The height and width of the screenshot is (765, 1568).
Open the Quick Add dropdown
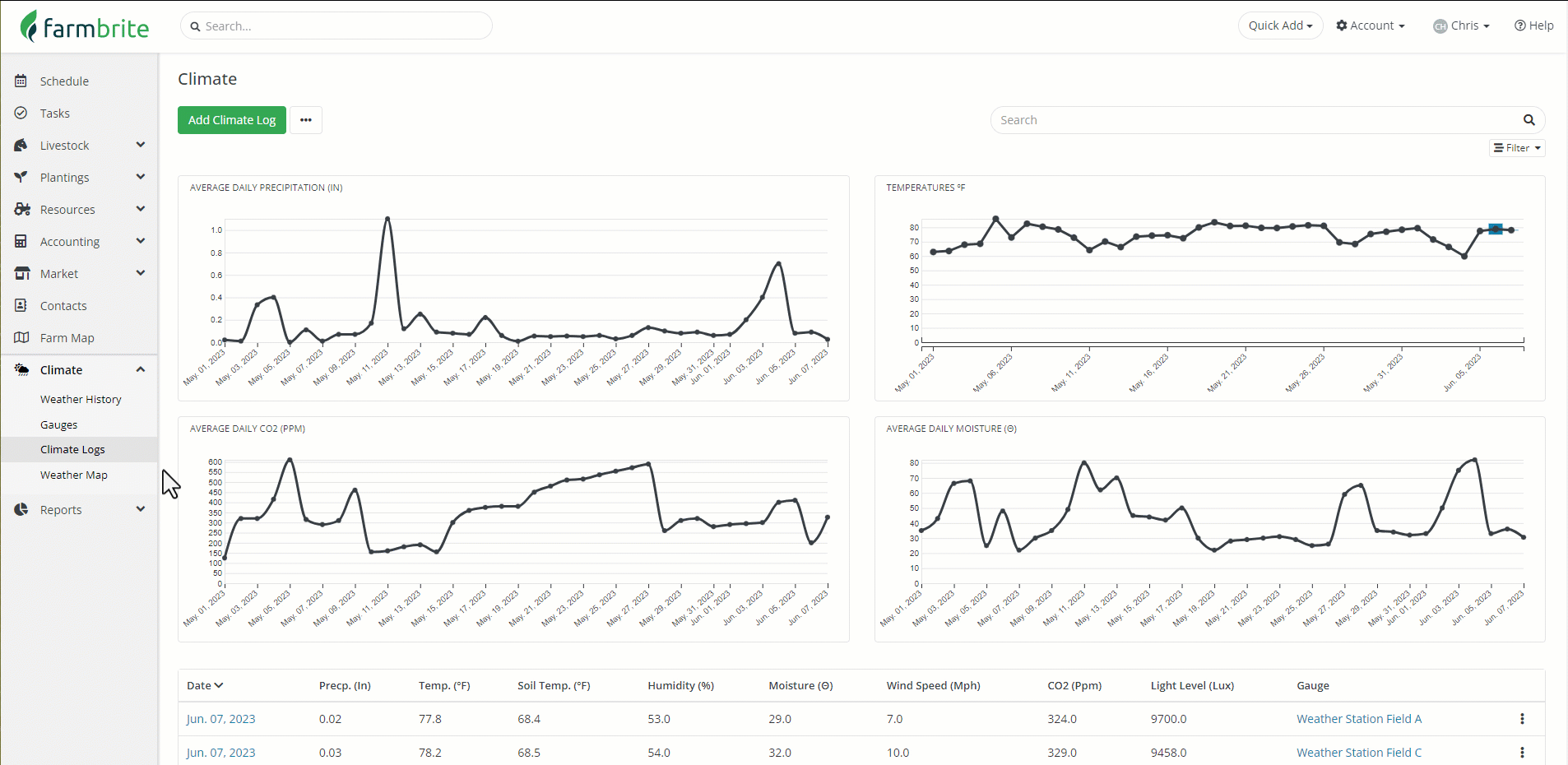[x=1280, y=25]
